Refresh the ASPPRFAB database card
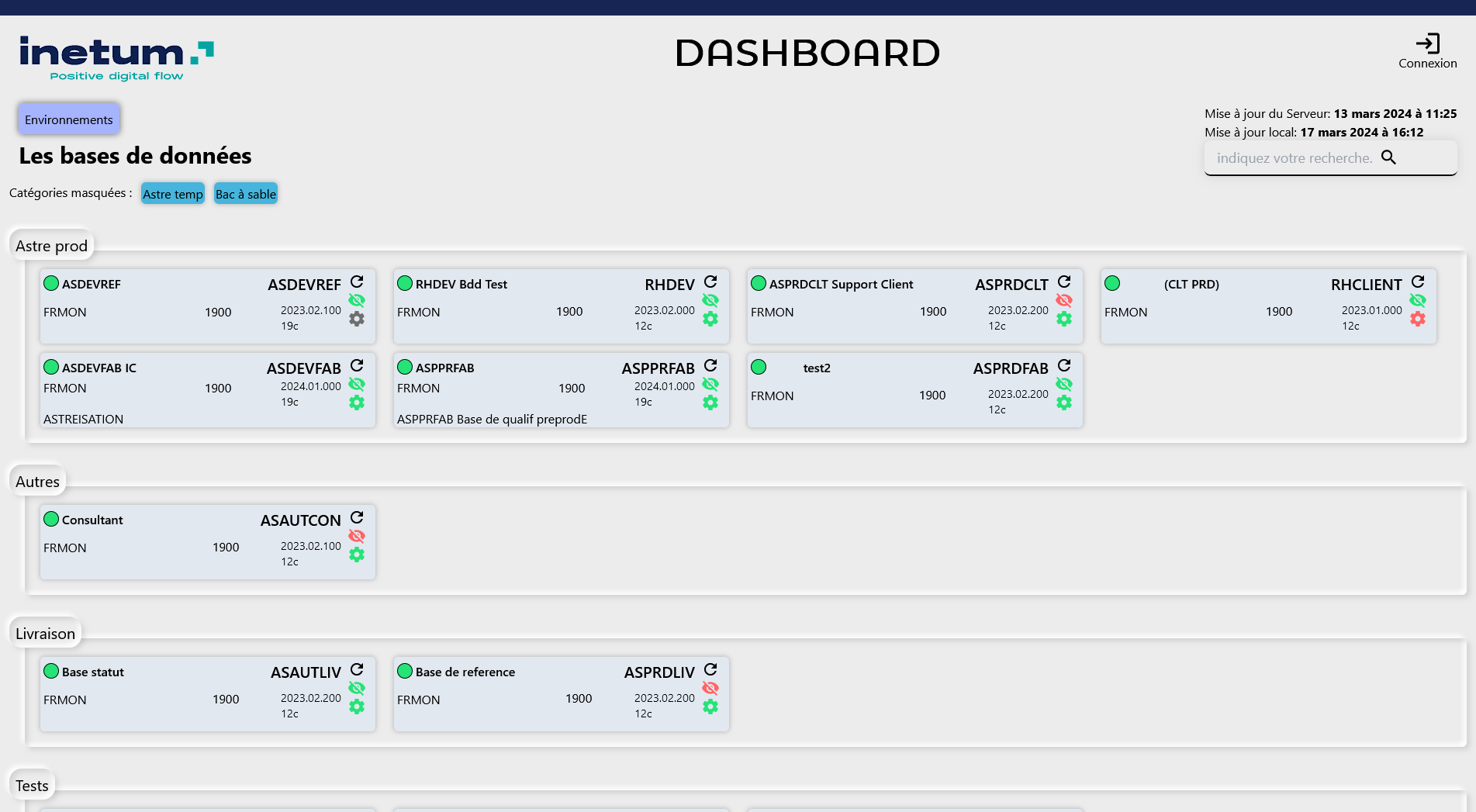Image resolution: width=1476 pixels, height=812 pixels. tap(710, 365)
